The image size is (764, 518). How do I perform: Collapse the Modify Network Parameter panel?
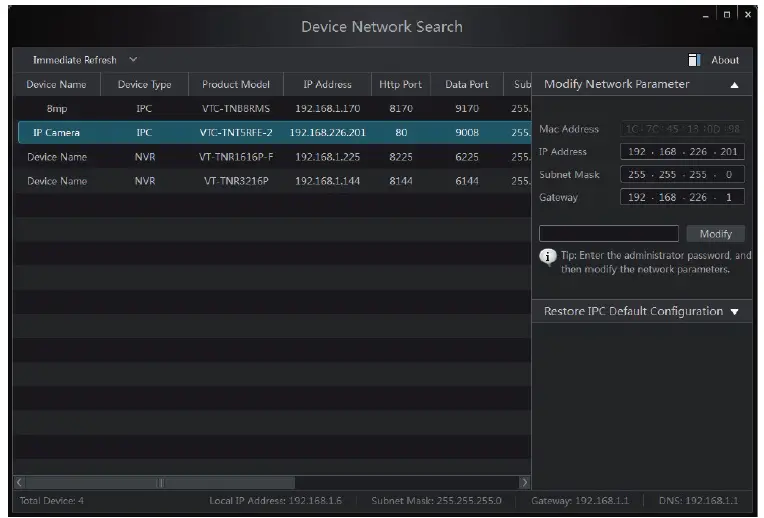point(735,85)
